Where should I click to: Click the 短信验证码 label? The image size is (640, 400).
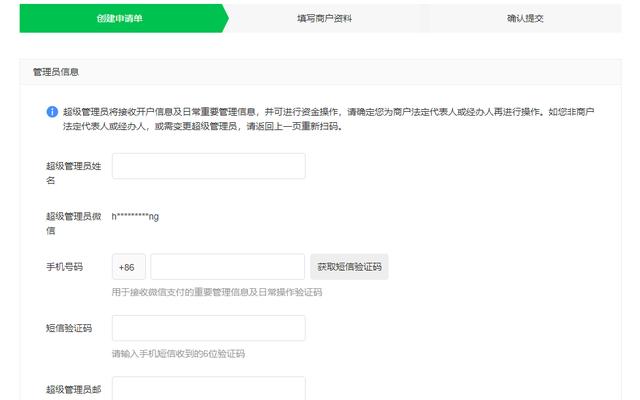[69, 328]
